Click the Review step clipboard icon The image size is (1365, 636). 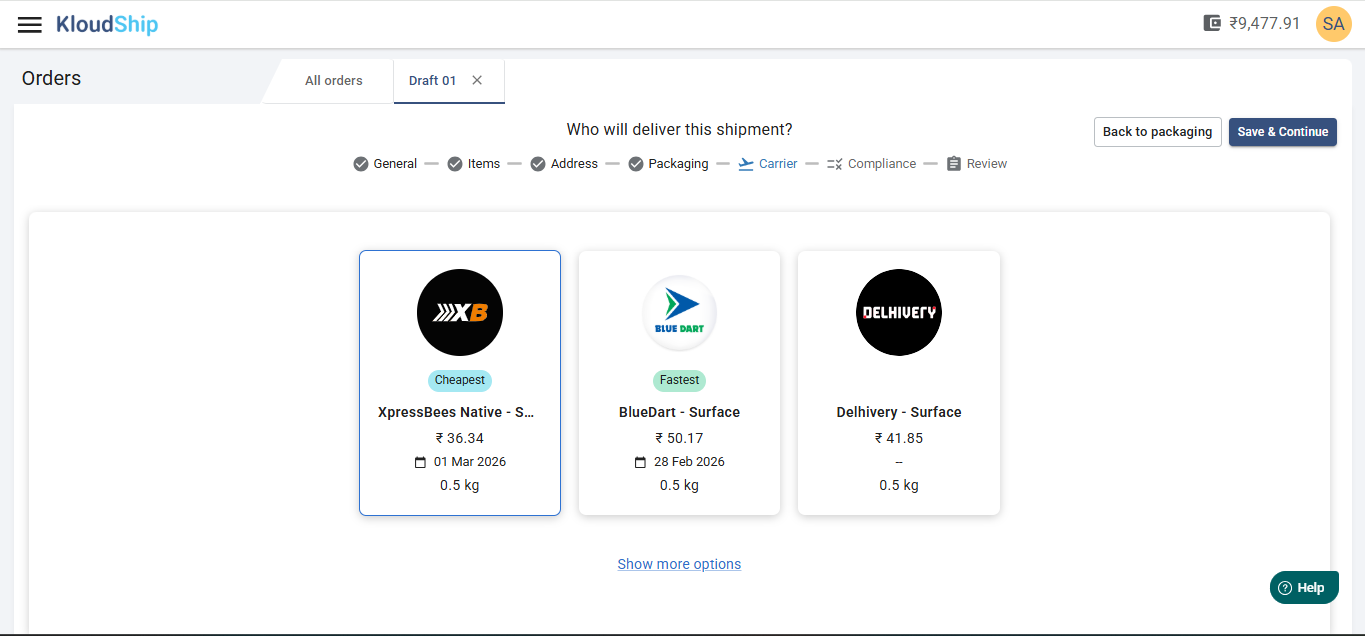pos(954,164)
